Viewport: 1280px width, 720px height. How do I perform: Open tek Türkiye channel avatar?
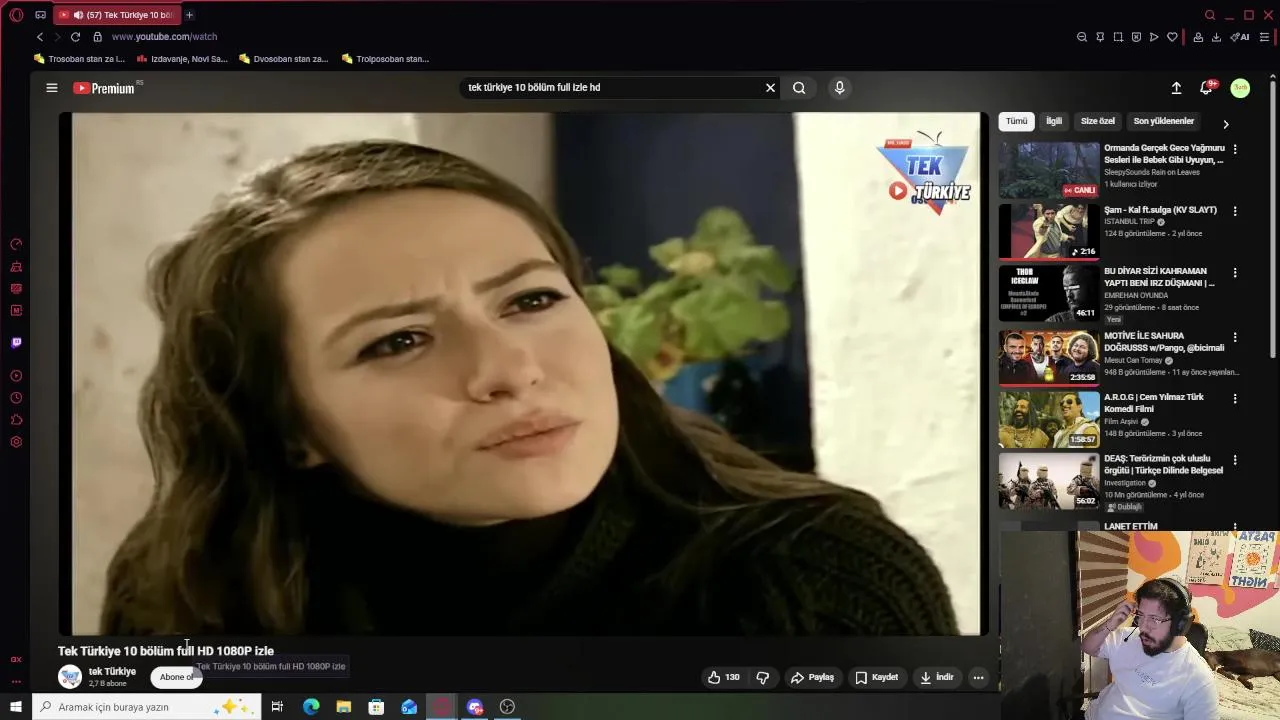coord(70,677)
